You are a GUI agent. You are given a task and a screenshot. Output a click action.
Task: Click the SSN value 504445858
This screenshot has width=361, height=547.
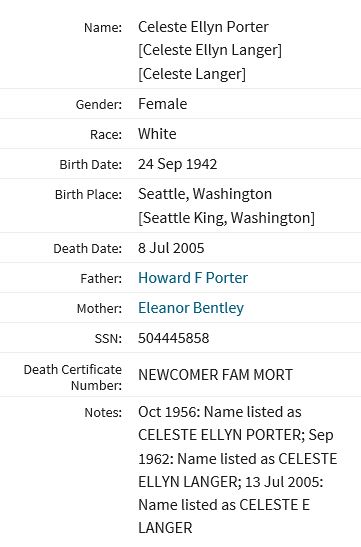(174, 338)
